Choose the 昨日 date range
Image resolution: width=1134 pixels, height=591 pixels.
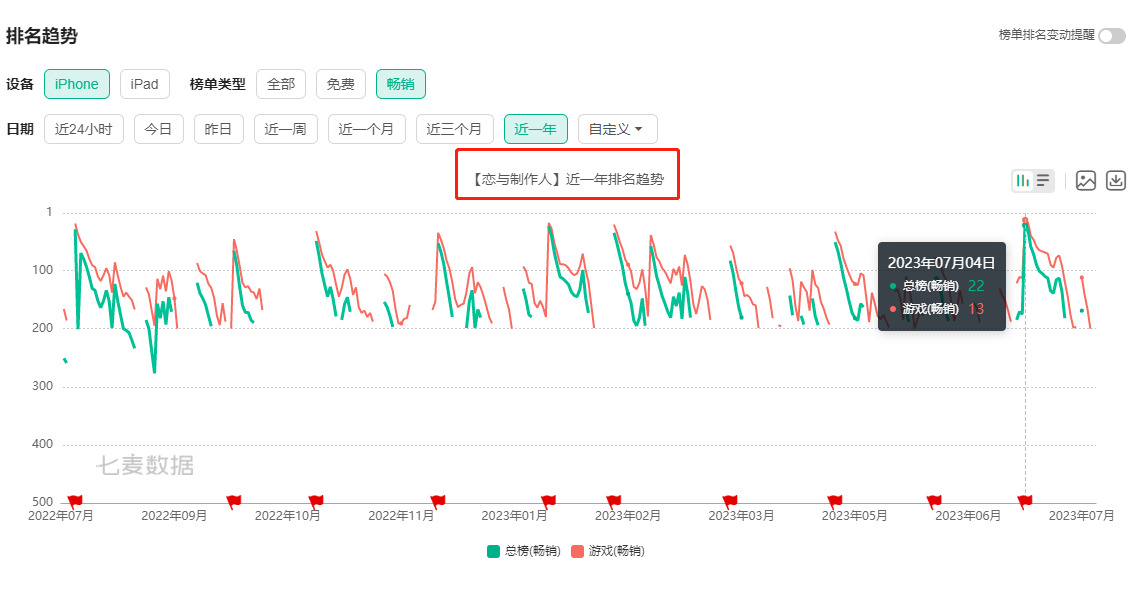click(x=218, y=129)
